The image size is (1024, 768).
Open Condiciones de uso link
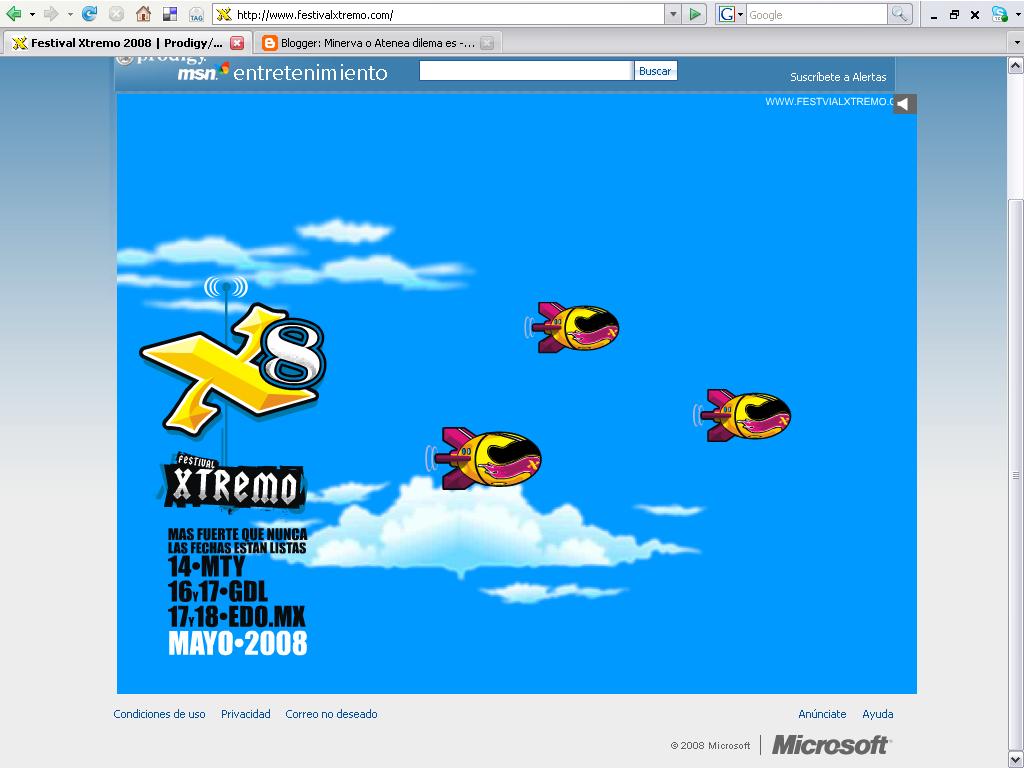pyautogui.click(x=159, y=714)
